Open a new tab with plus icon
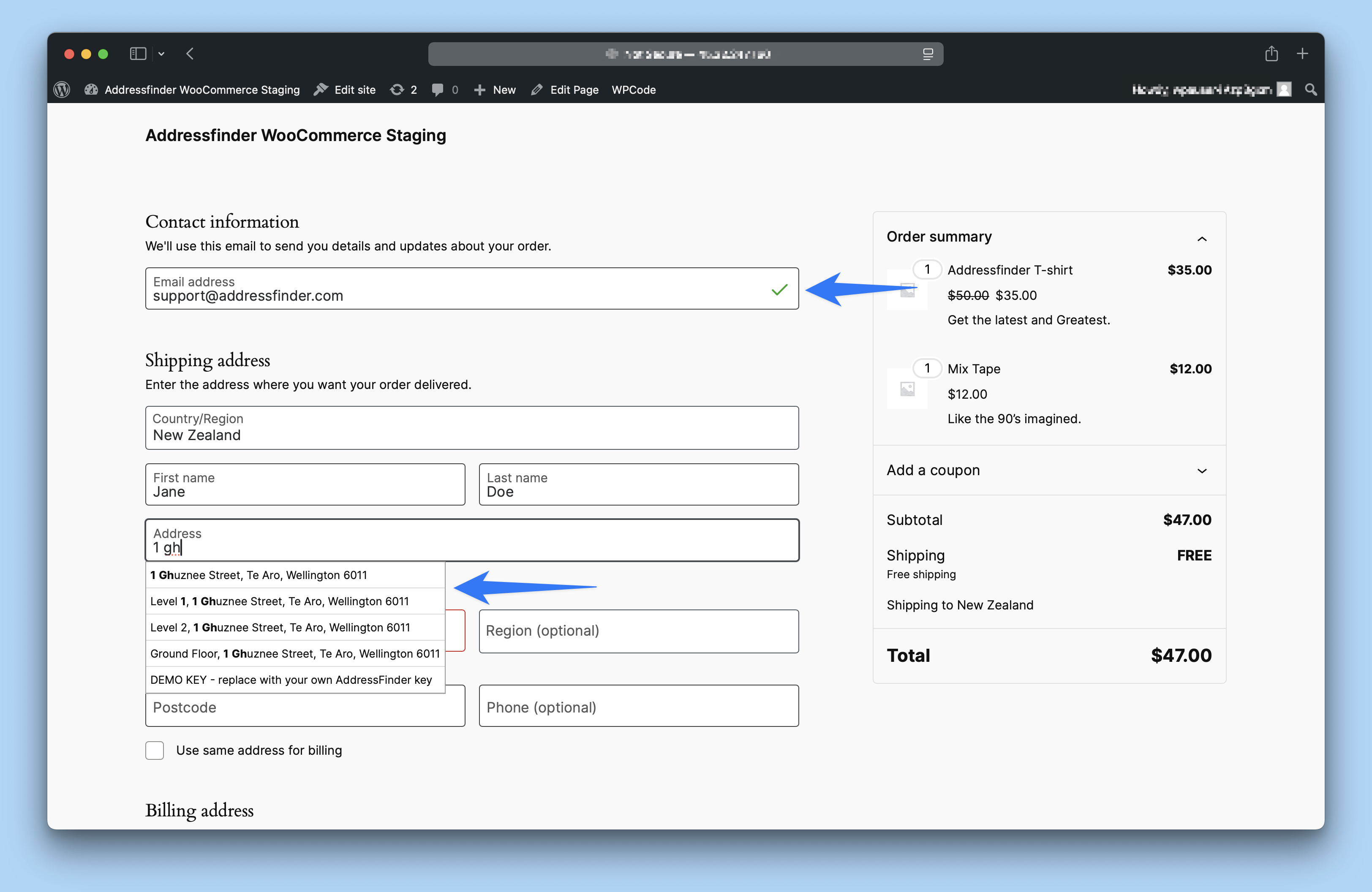 (1302, 54)
